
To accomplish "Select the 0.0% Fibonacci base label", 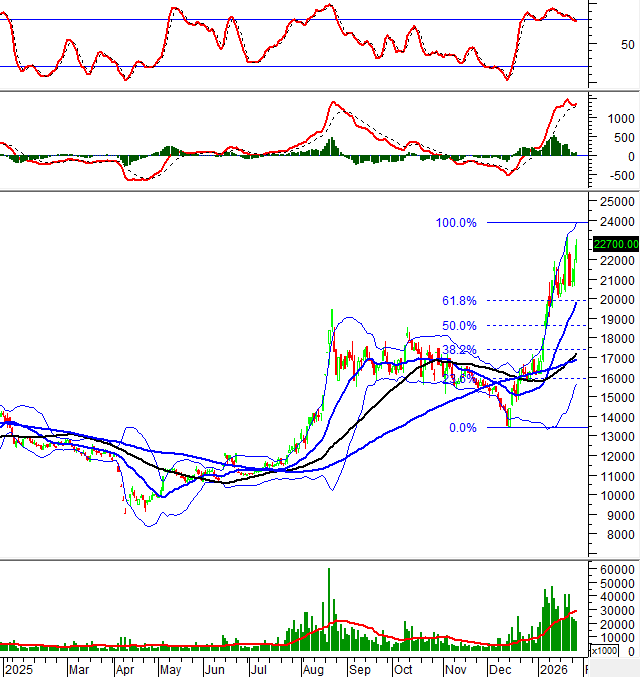I will point(462,428).
